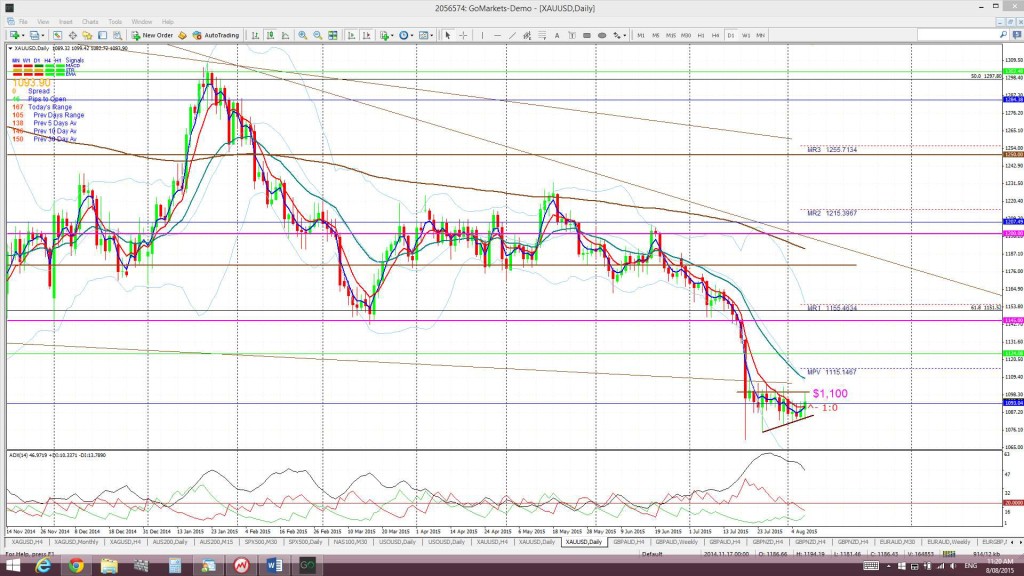
Task: Open the Indicators dropdown arrow
Action: (x=392, y=35)
